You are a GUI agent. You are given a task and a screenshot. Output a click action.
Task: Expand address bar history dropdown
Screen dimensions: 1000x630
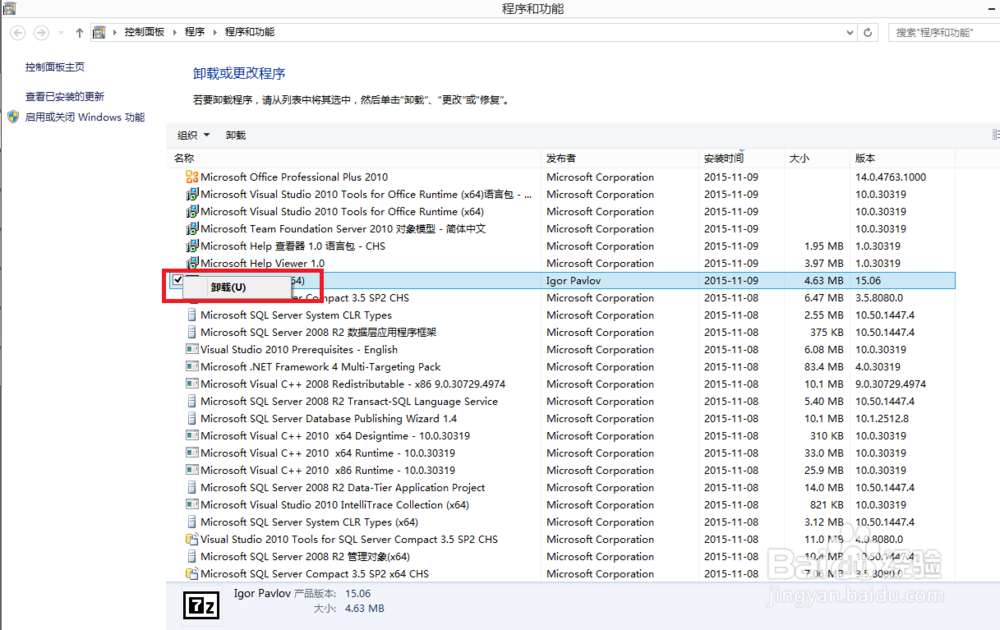click(849, 33)
